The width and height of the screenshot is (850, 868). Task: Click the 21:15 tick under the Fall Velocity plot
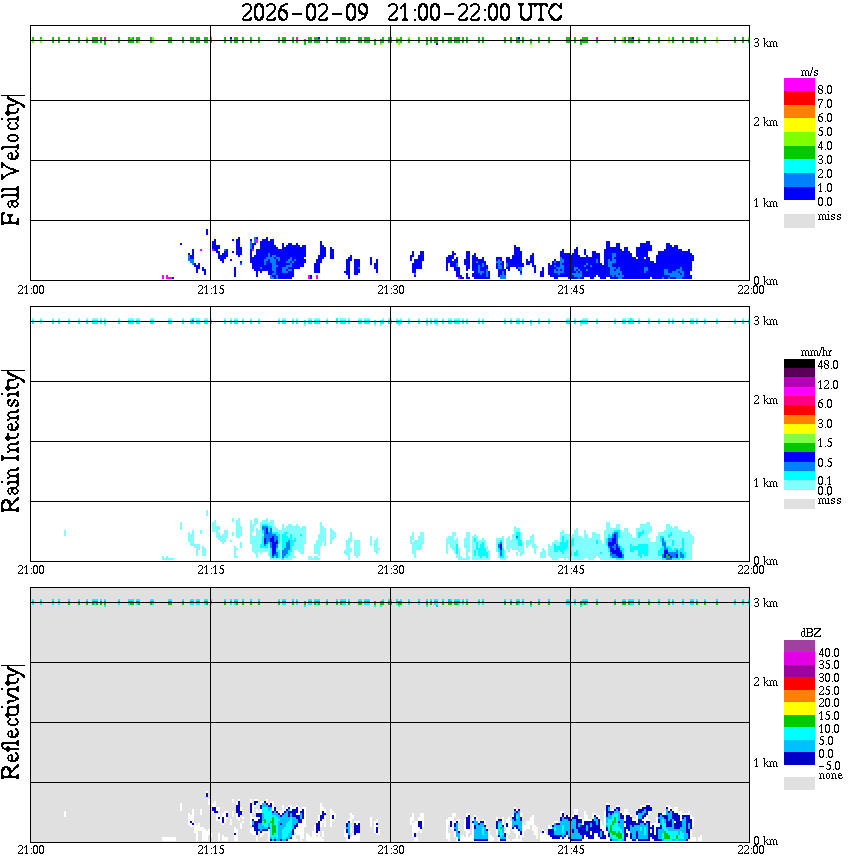pyautogui.click(x=211, y=290)
